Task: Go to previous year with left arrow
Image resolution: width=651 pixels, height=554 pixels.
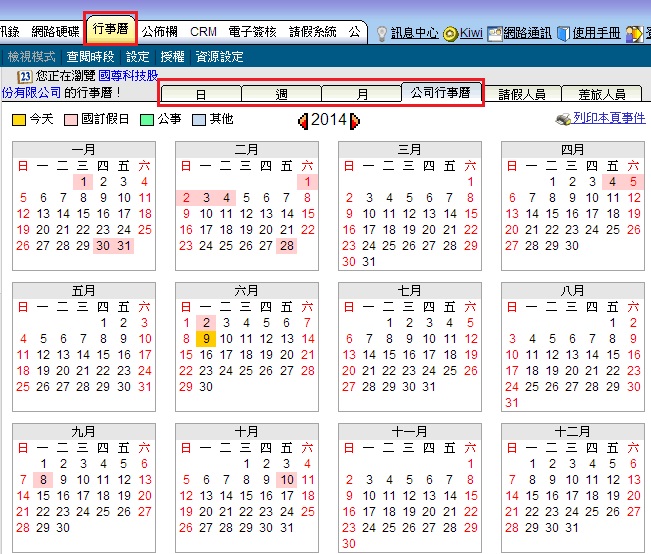Action: 303,121
